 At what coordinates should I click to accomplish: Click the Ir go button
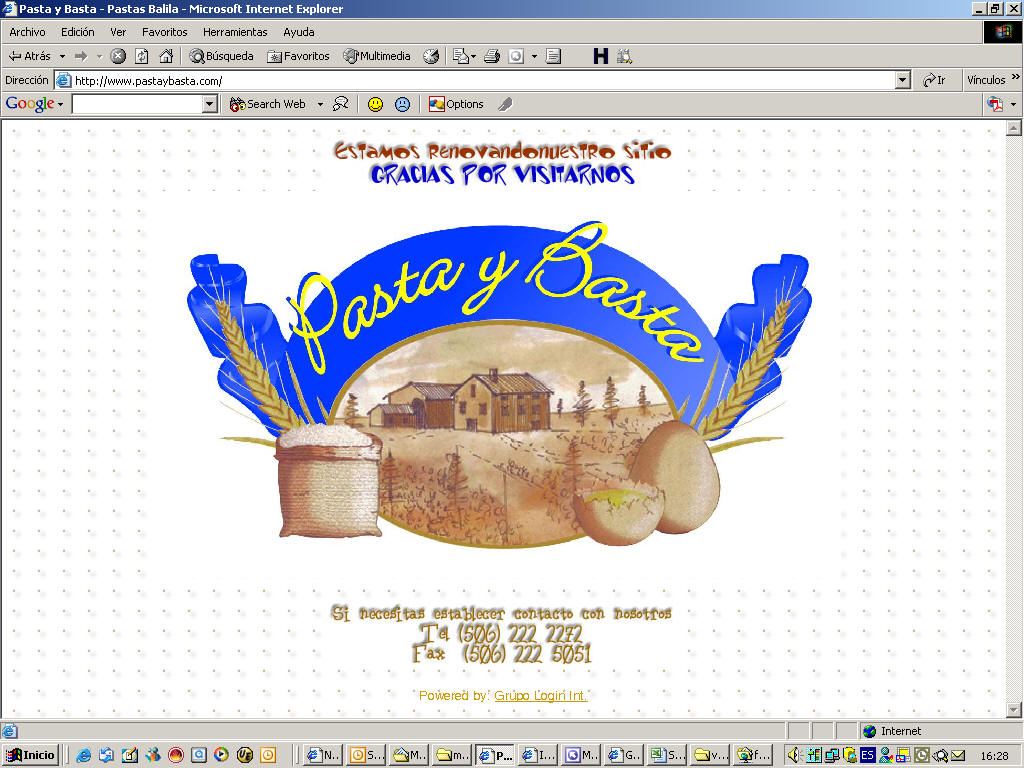tap(935, 80)
